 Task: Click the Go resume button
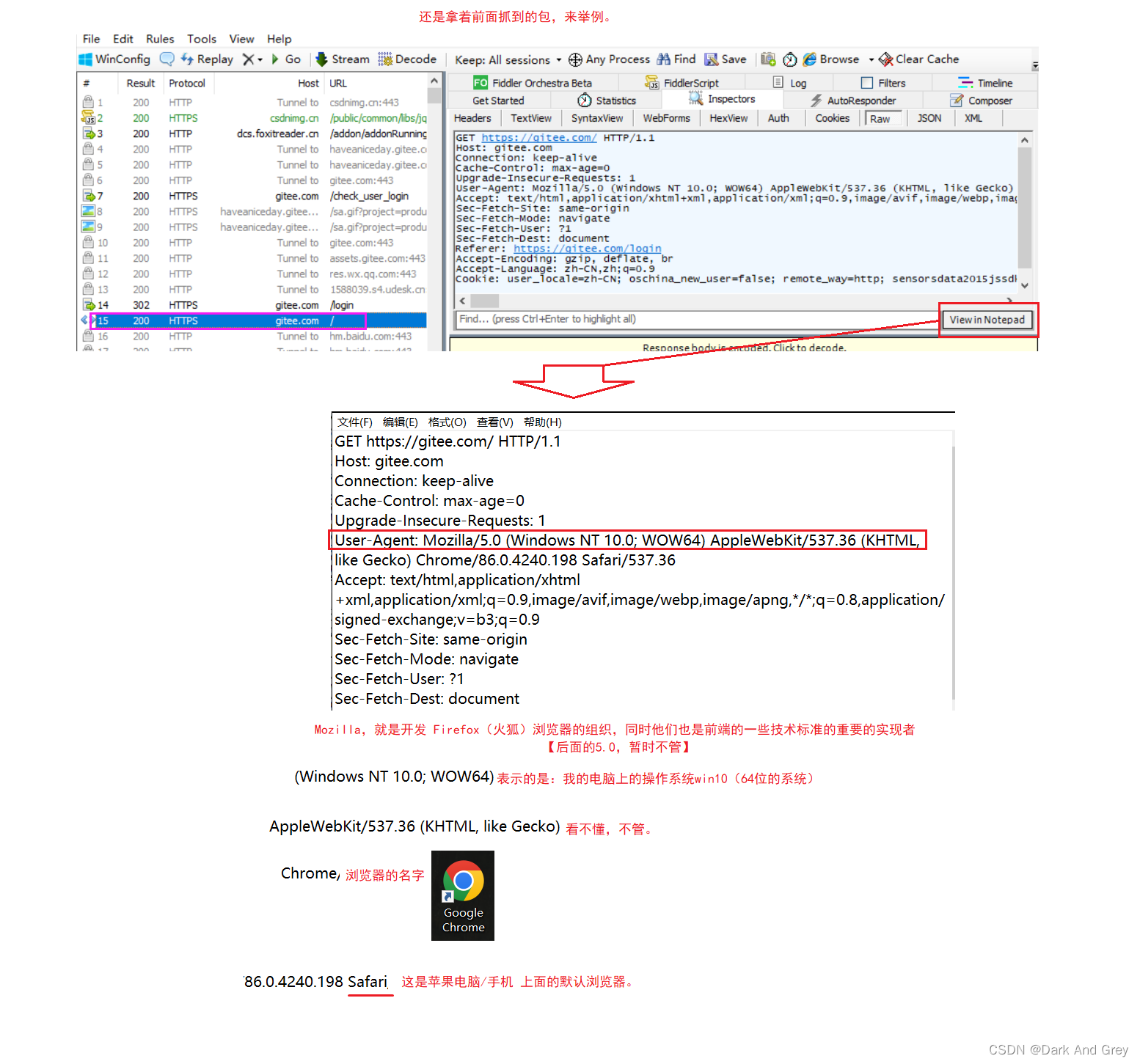[286, 59]
